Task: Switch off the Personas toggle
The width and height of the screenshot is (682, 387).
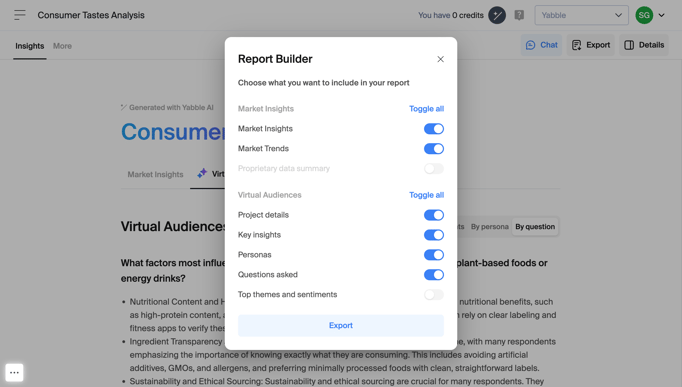Action: [x=434, y=255]
